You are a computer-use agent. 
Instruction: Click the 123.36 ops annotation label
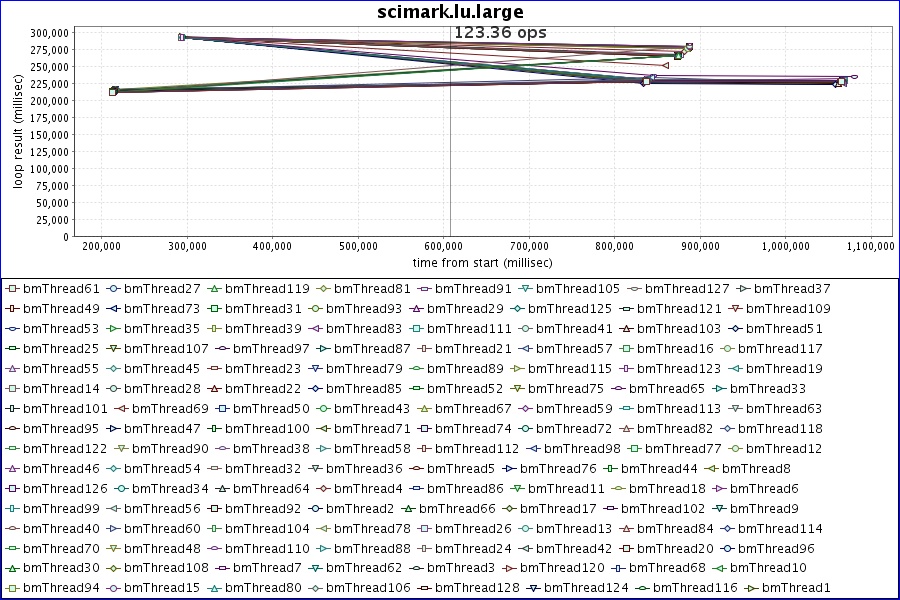(x=500, y=32)
